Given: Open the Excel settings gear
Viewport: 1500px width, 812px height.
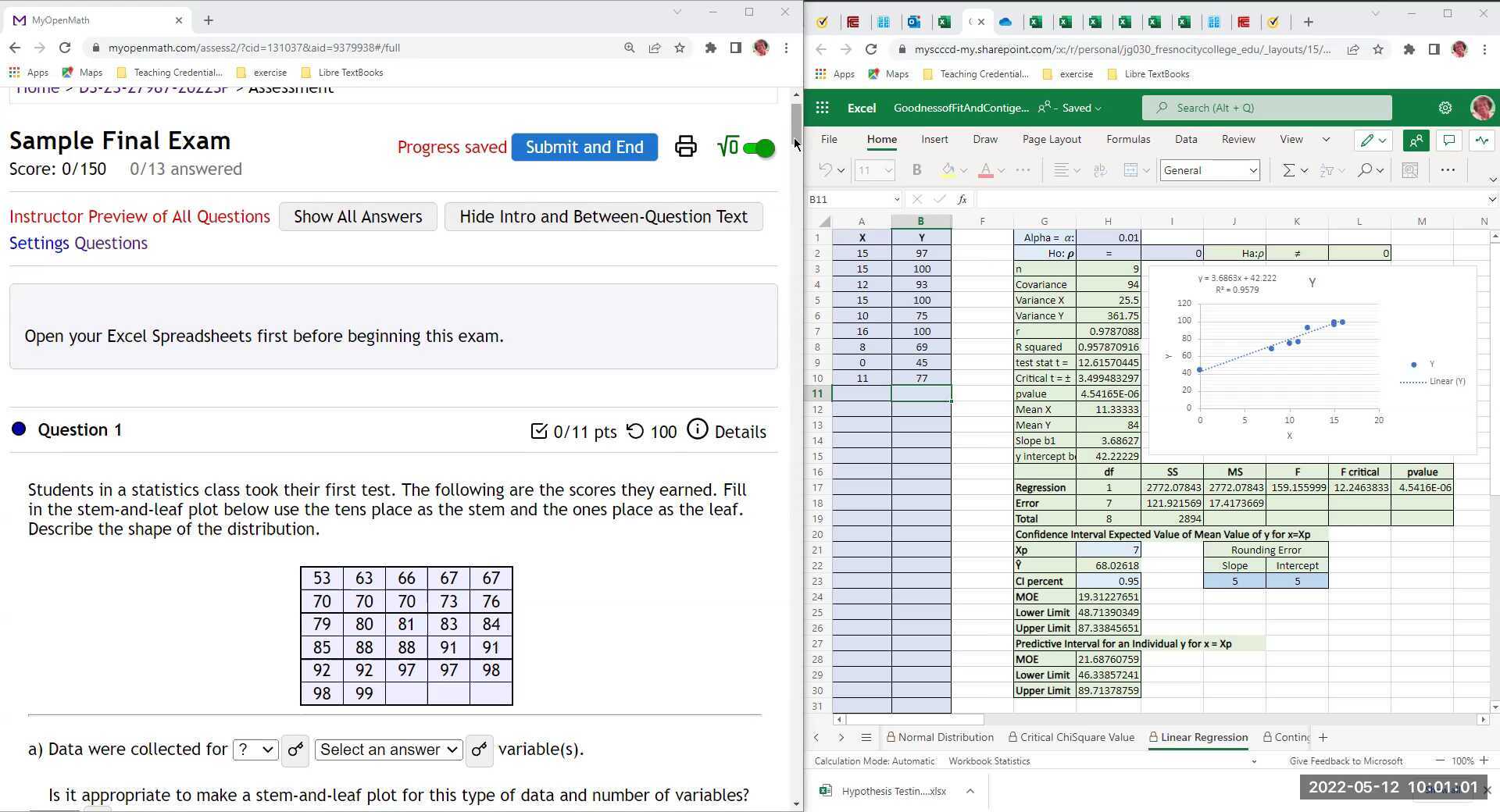Looking at the screenshot, I should pos(1445,108).
